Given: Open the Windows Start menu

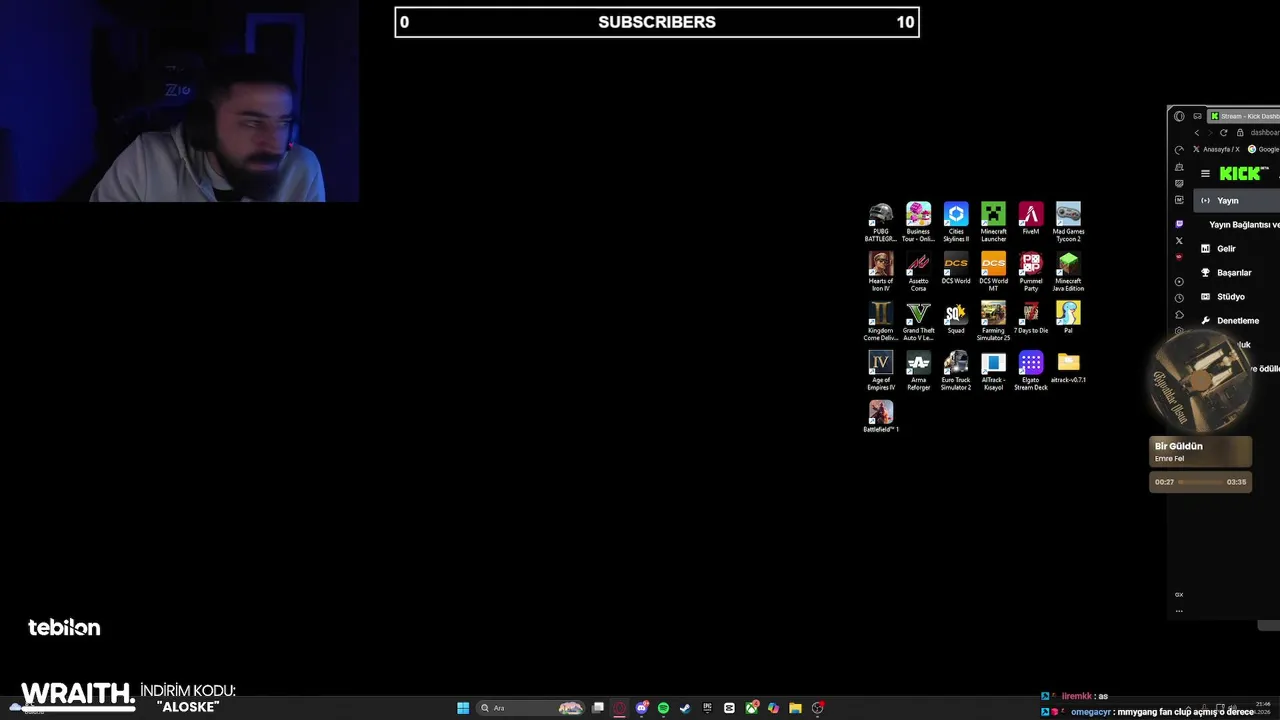Looking at the screenshot, I should 463,708.
